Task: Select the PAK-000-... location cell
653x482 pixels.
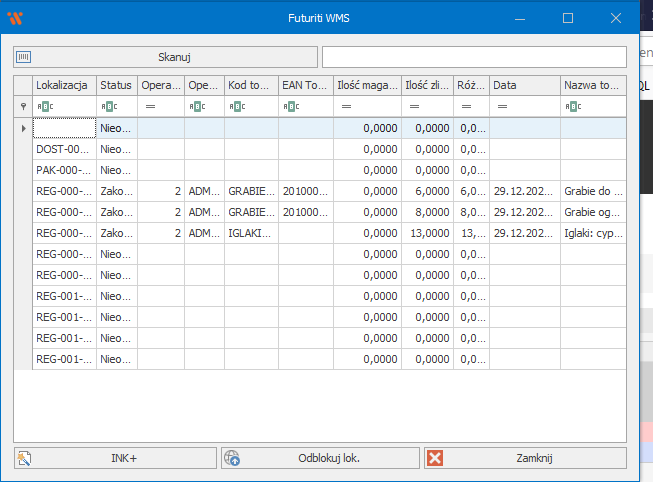Action: click(65, 170)
